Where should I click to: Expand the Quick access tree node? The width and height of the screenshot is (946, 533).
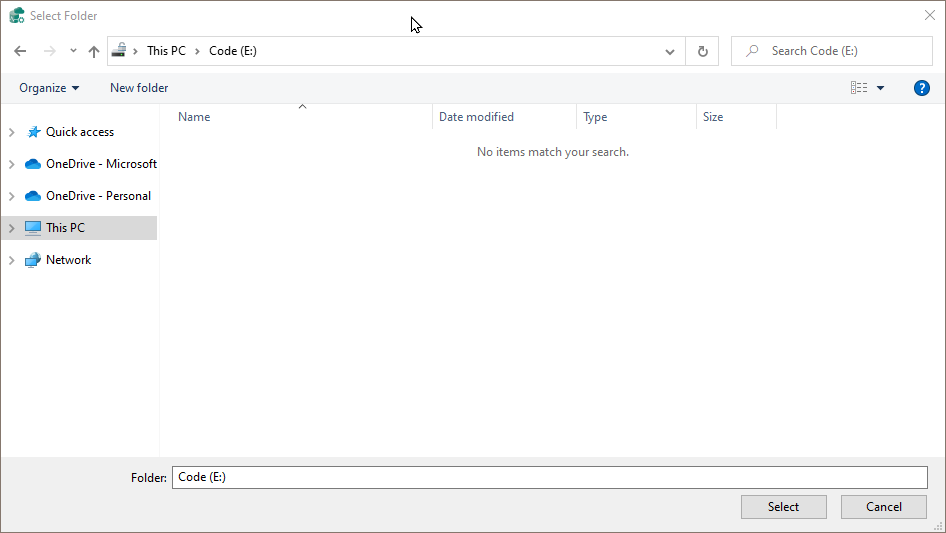tap(11, 132)
